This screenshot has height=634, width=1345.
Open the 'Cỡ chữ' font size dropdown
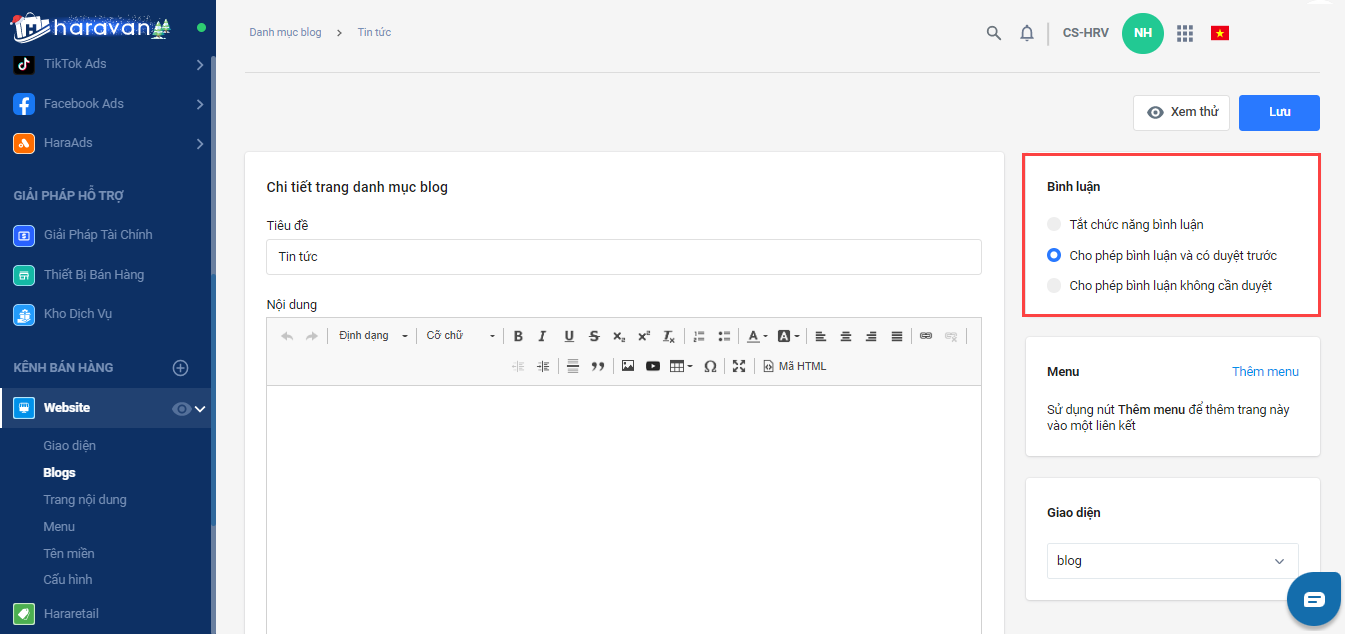click(x=460, y=336)
